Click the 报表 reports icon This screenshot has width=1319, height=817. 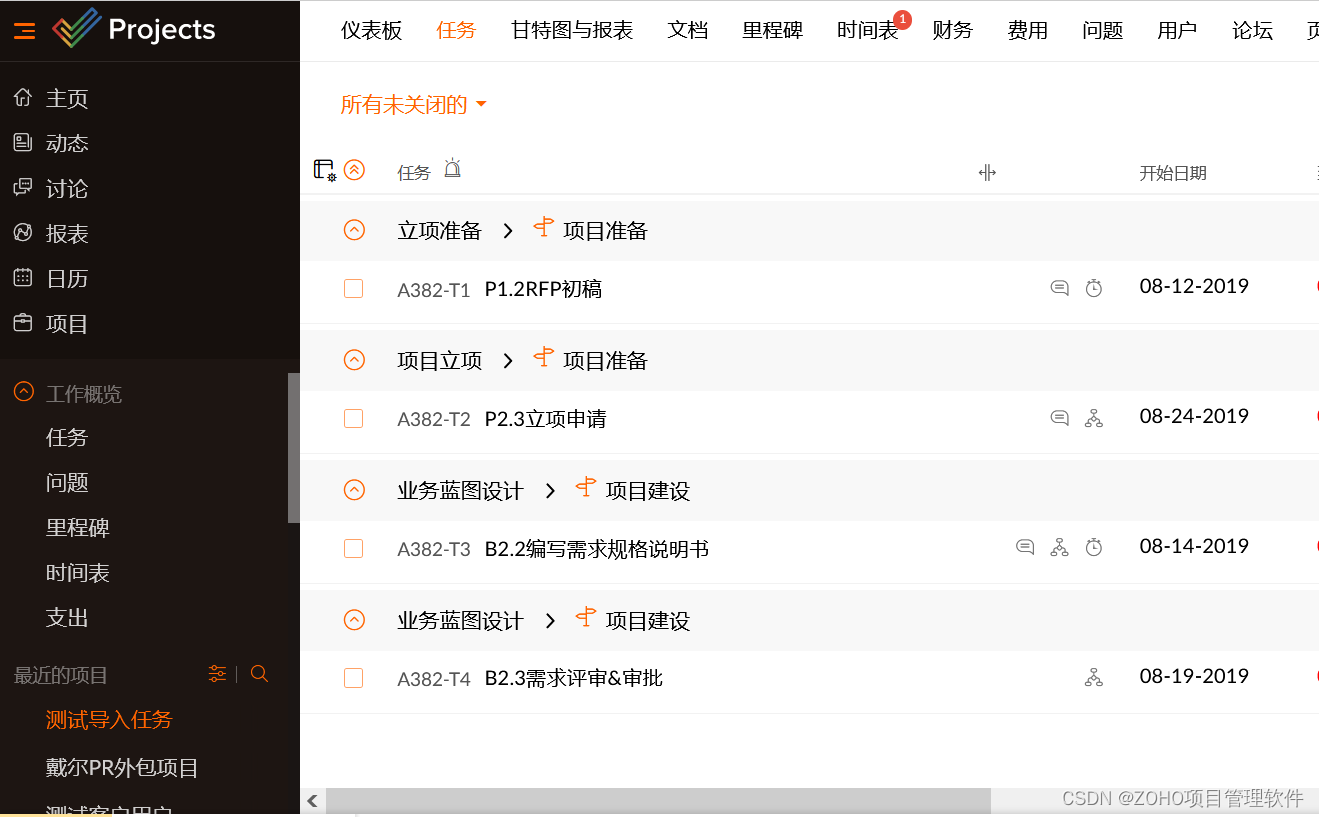22,233
